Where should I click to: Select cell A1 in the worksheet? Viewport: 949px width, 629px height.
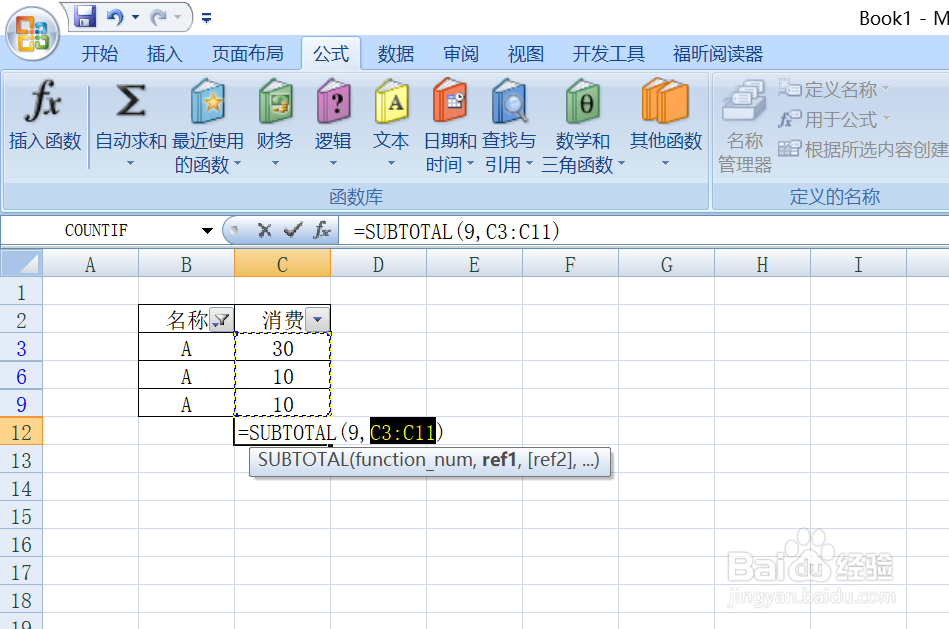[89, 289]
